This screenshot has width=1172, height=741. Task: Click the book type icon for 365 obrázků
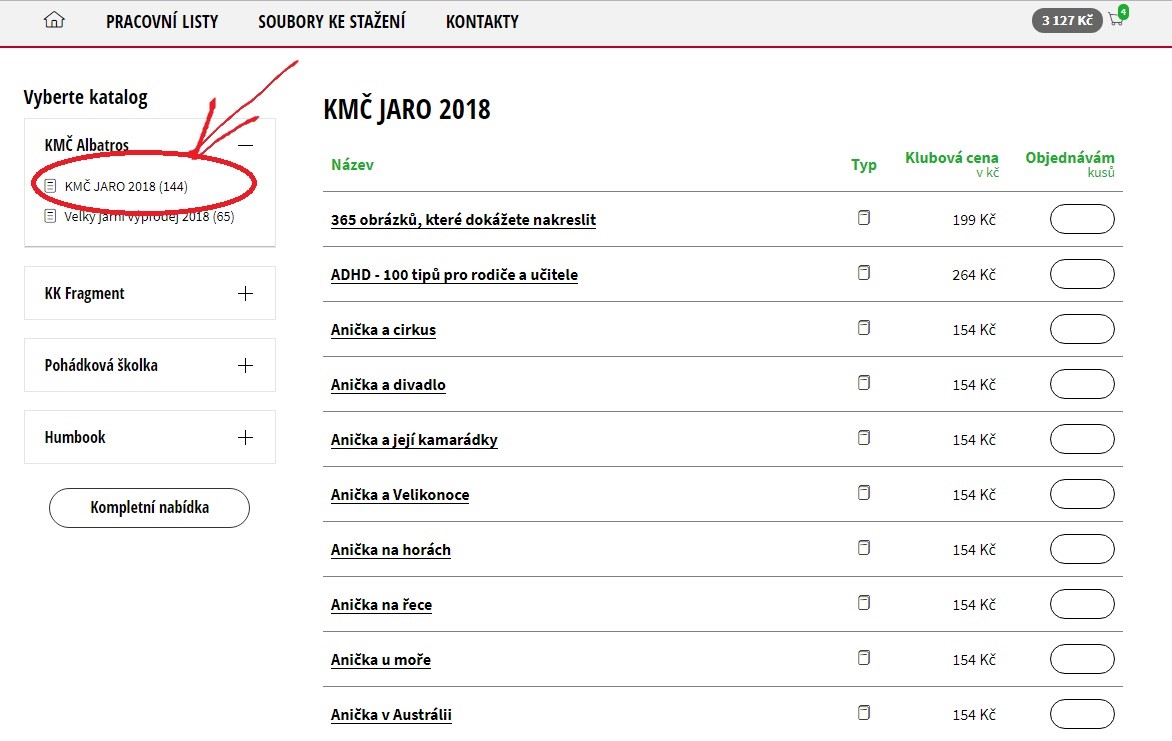863,218
